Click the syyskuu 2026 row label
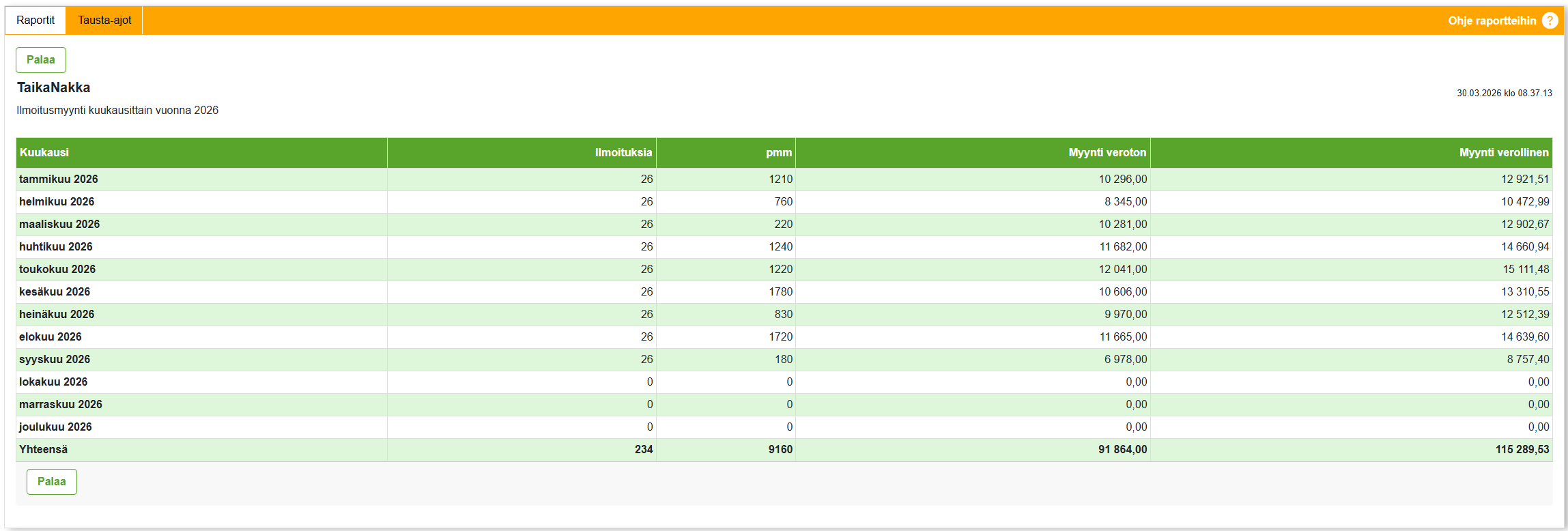This screenshot has width=1568, height=531. click(55, 359)
